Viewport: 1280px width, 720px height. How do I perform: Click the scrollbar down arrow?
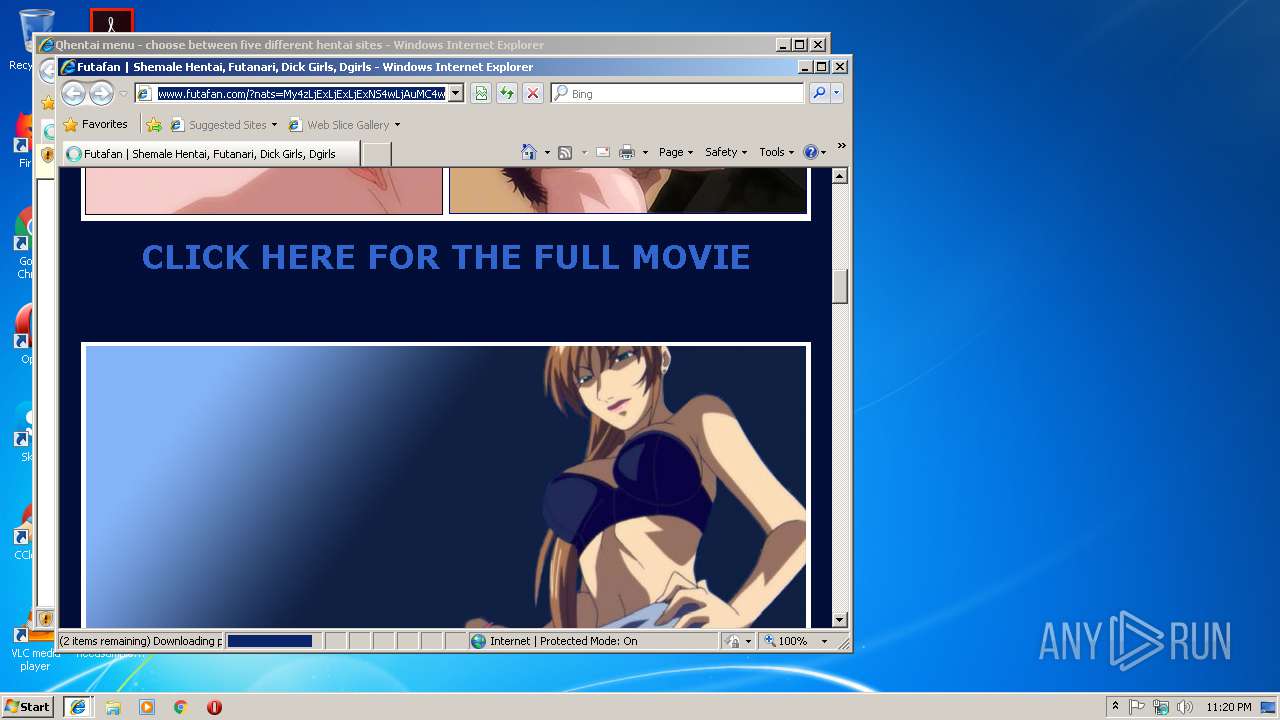tap(840, 620)
